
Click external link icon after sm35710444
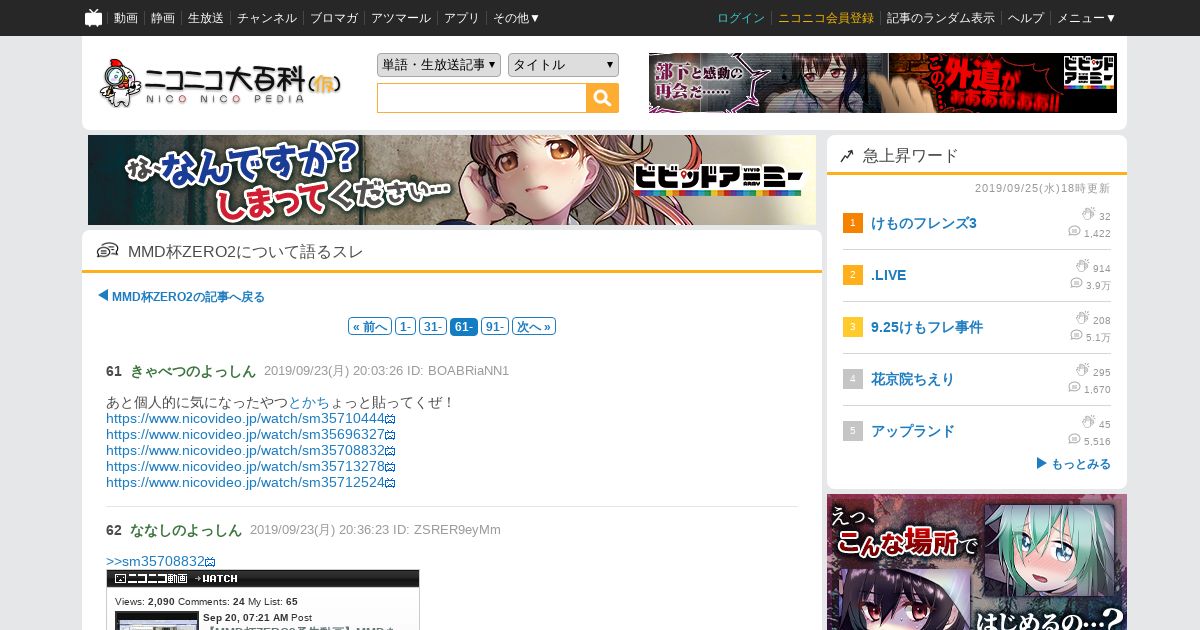[390, 419]
